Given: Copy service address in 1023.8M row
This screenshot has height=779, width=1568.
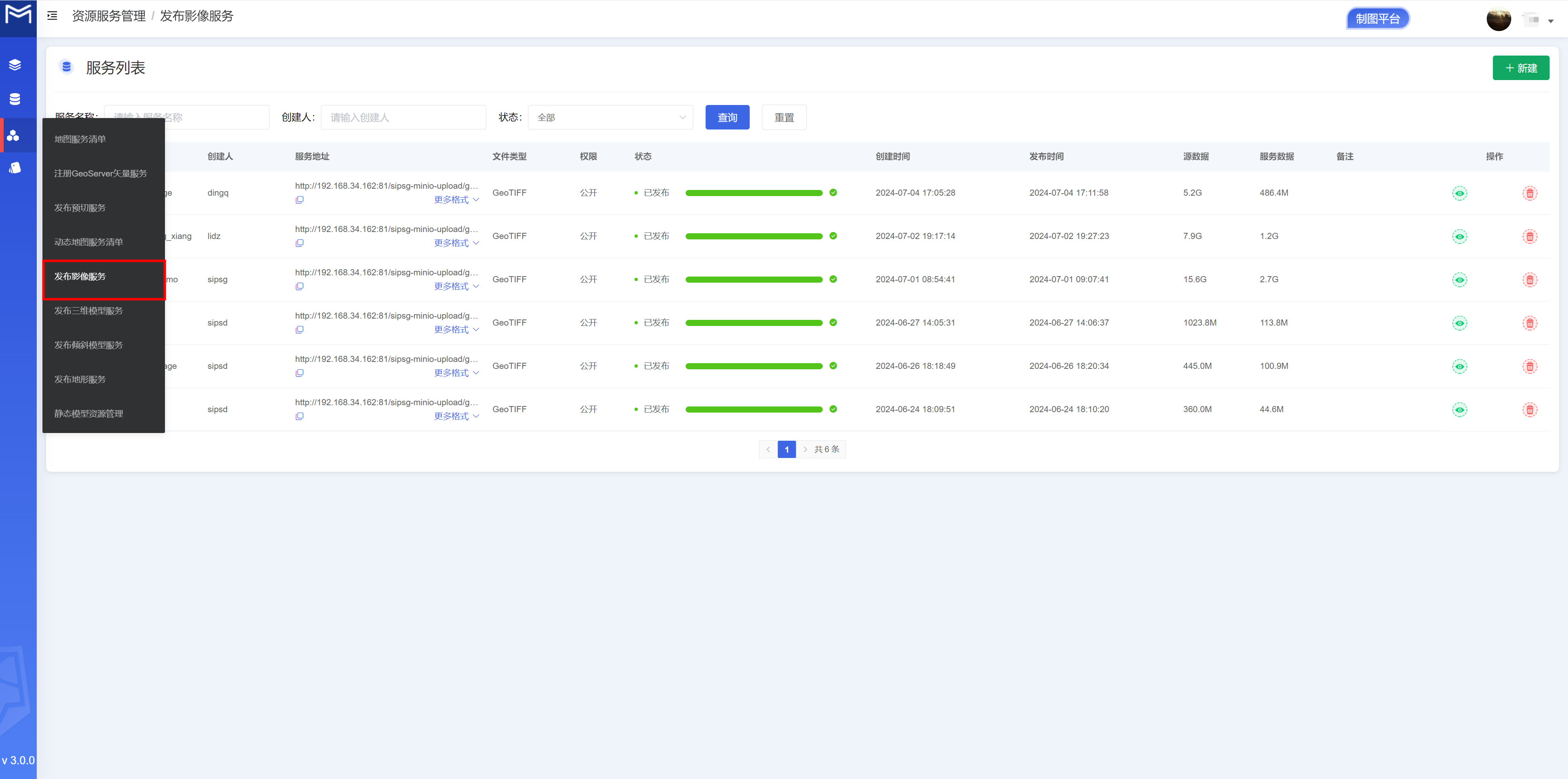Looking at the screenshot, I should 299,330.
